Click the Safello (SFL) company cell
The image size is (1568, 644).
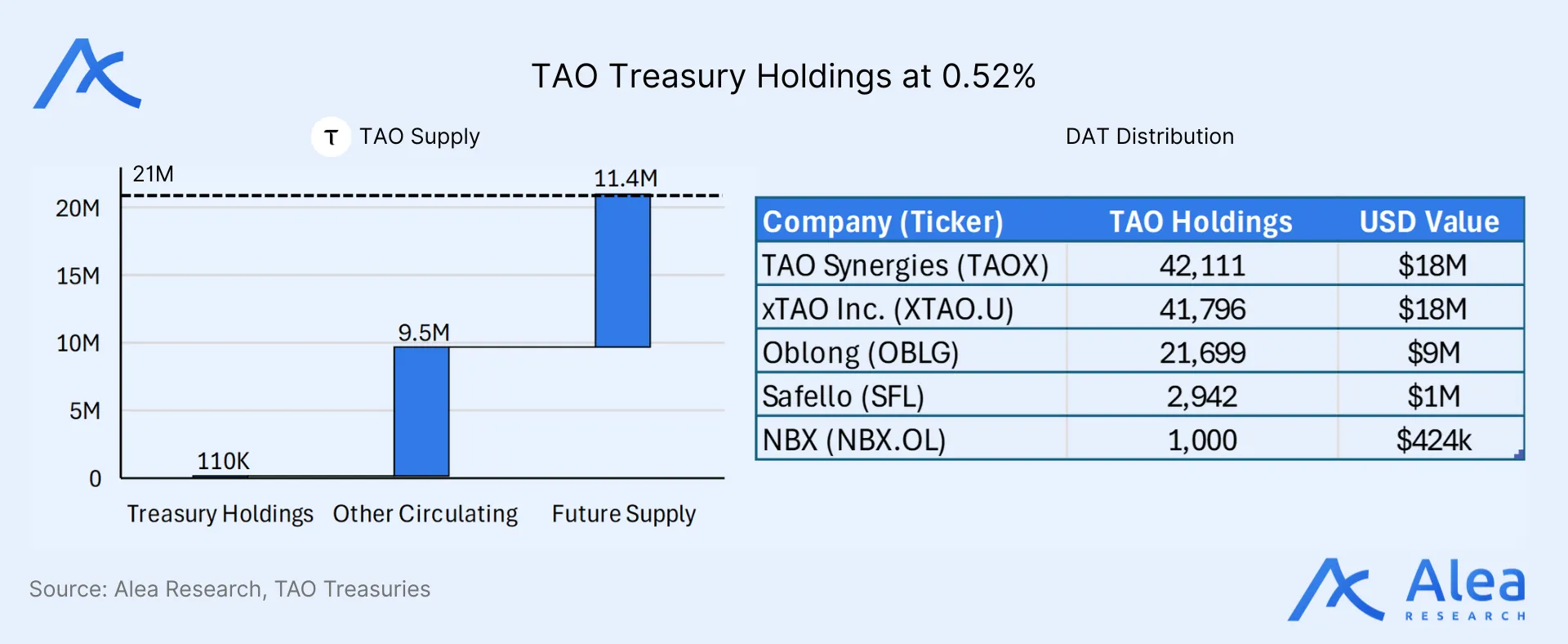[843, 396]
